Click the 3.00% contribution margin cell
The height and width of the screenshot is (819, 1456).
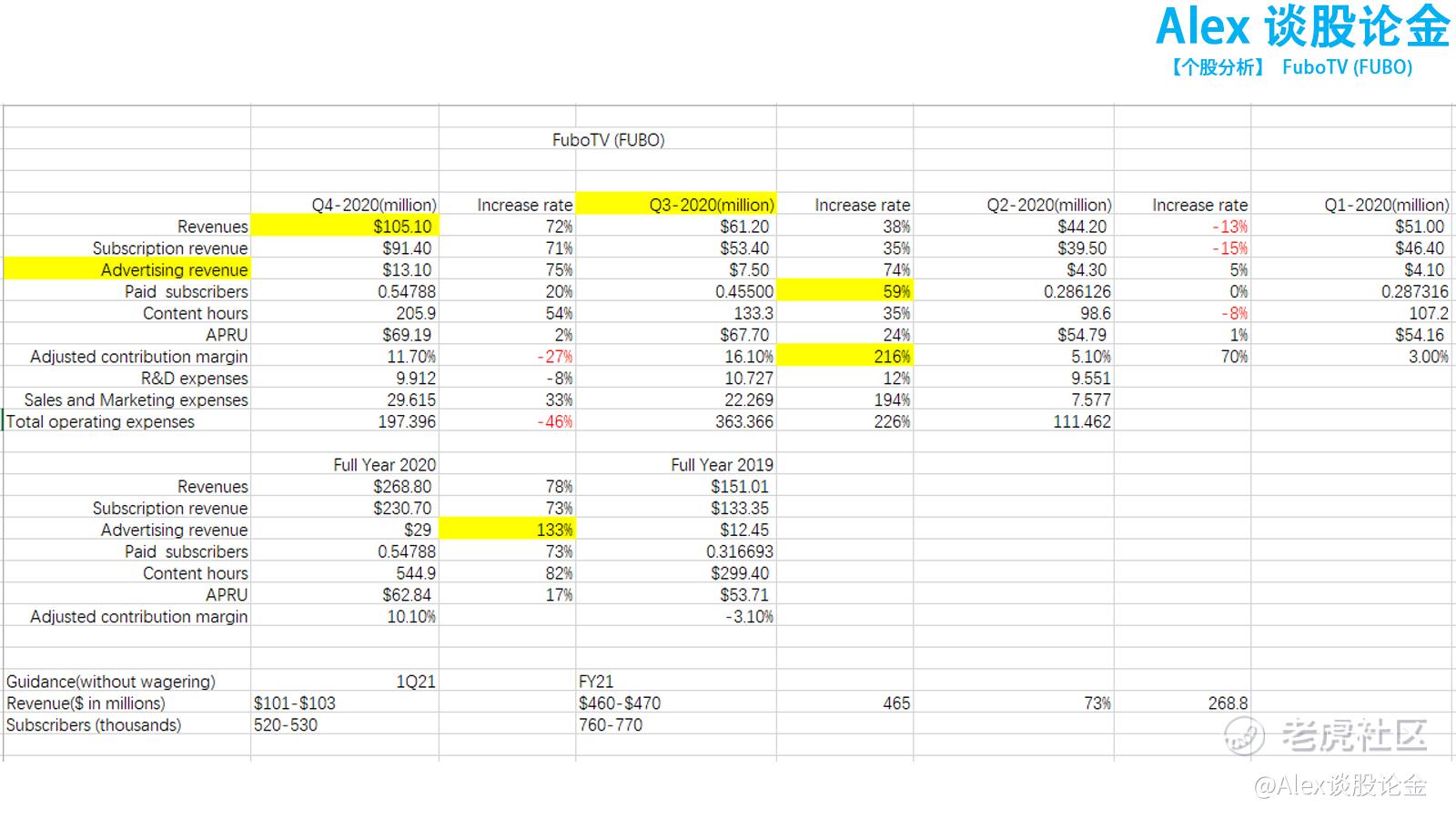[1351, 357]
